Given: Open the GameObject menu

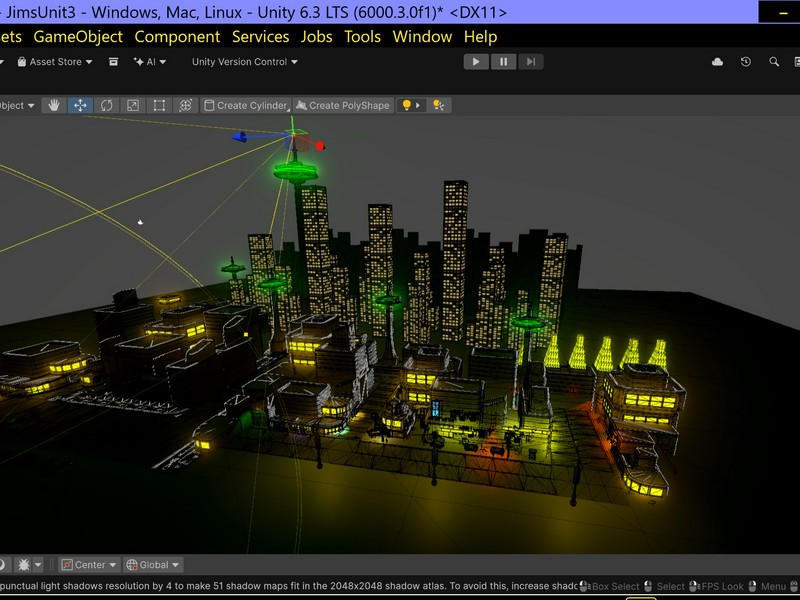Looking at the screenshot, I should tap(78, 36).
